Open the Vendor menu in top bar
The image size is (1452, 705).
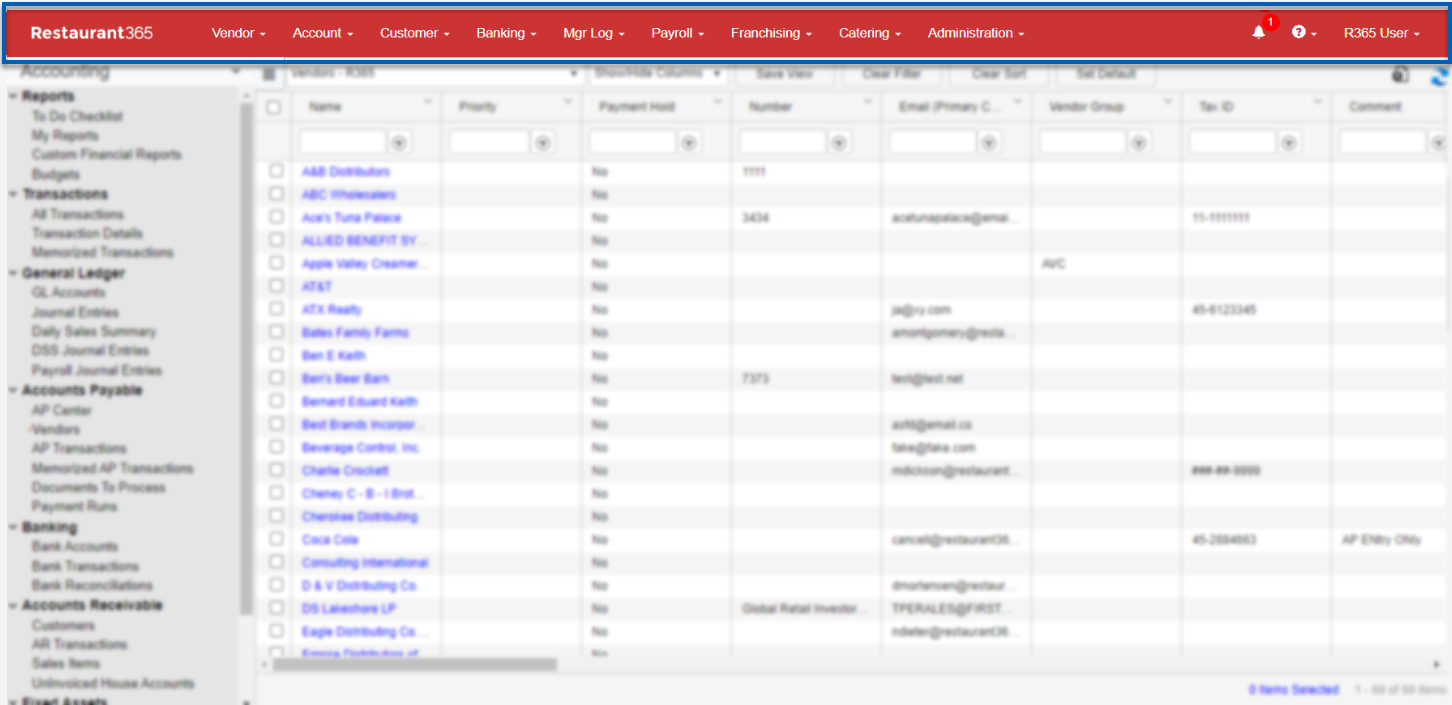(x=239, y=33)
